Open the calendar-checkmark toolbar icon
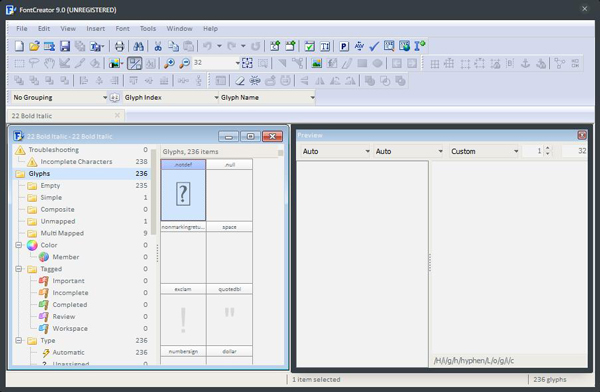 pyautogui.click(x=309, y=46)
